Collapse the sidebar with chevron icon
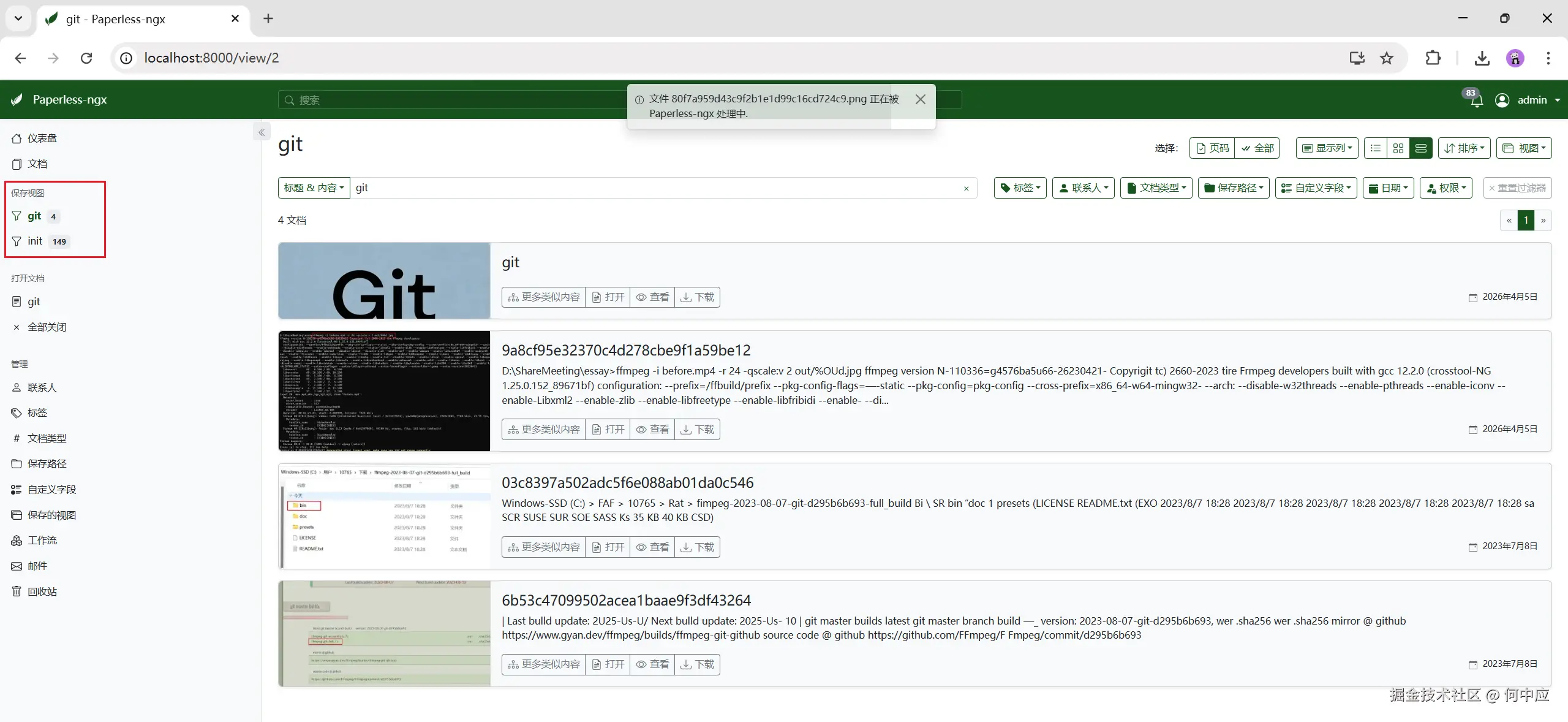The height and width of the screenshot is (722, 1568). [262, 132]
